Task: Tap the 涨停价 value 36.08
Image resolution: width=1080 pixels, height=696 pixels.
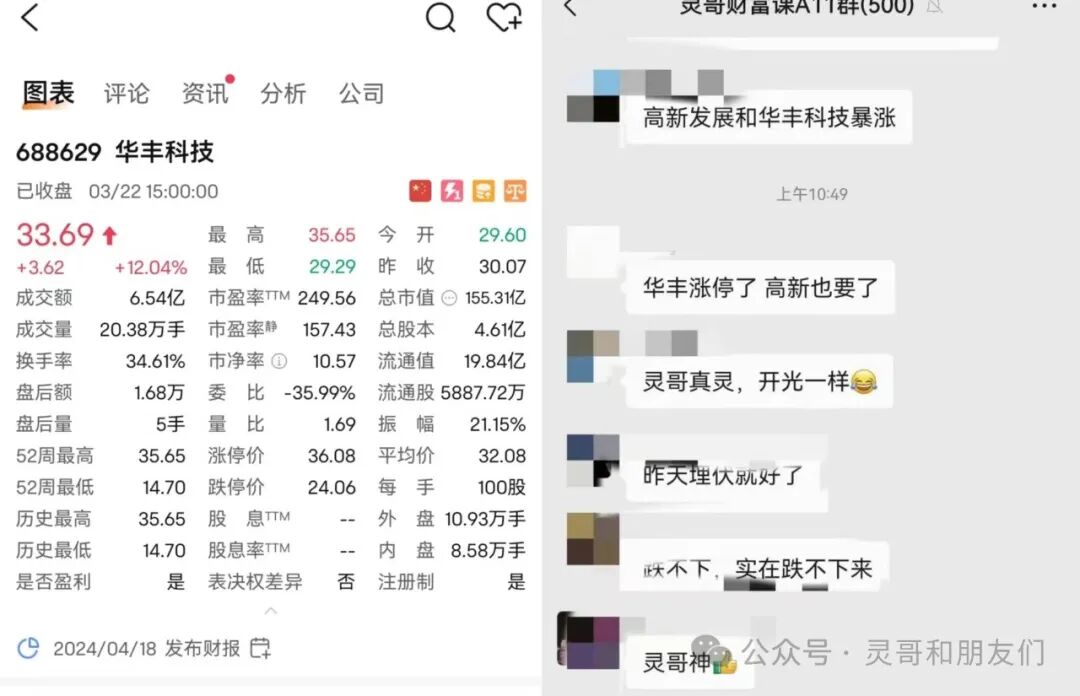Action: [x=332, y=456]
